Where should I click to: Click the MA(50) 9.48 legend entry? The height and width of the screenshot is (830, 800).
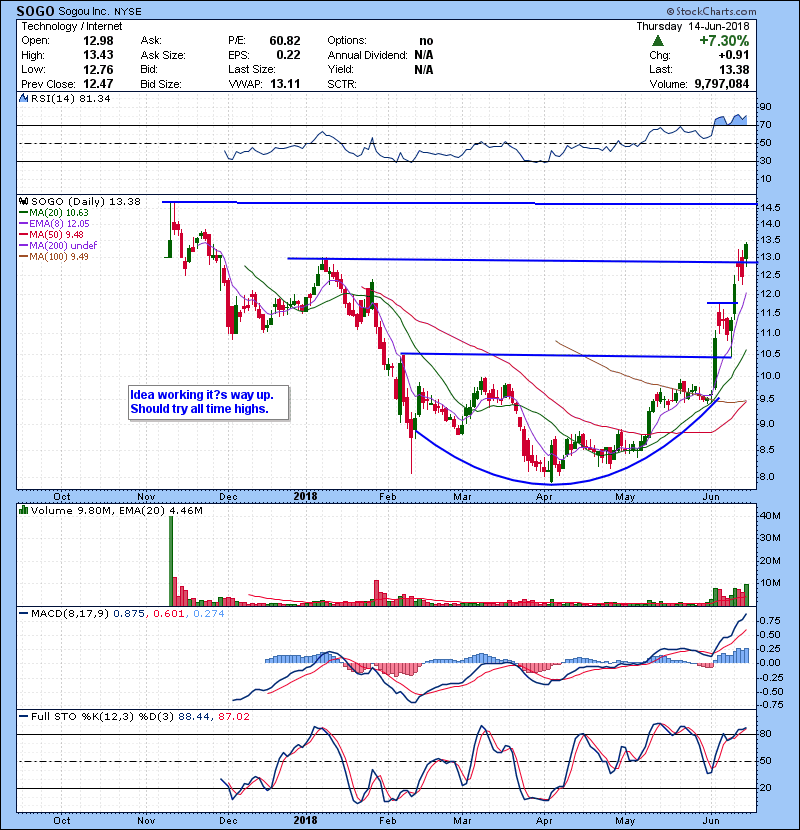[x=51, y=234]
